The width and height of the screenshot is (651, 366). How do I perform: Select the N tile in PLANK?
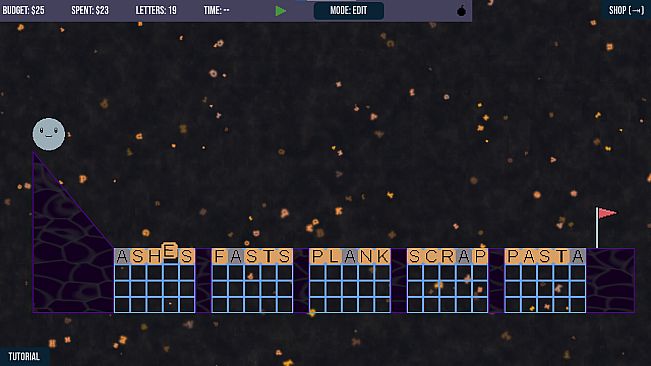pyautogui.click(x=366, y=256)
